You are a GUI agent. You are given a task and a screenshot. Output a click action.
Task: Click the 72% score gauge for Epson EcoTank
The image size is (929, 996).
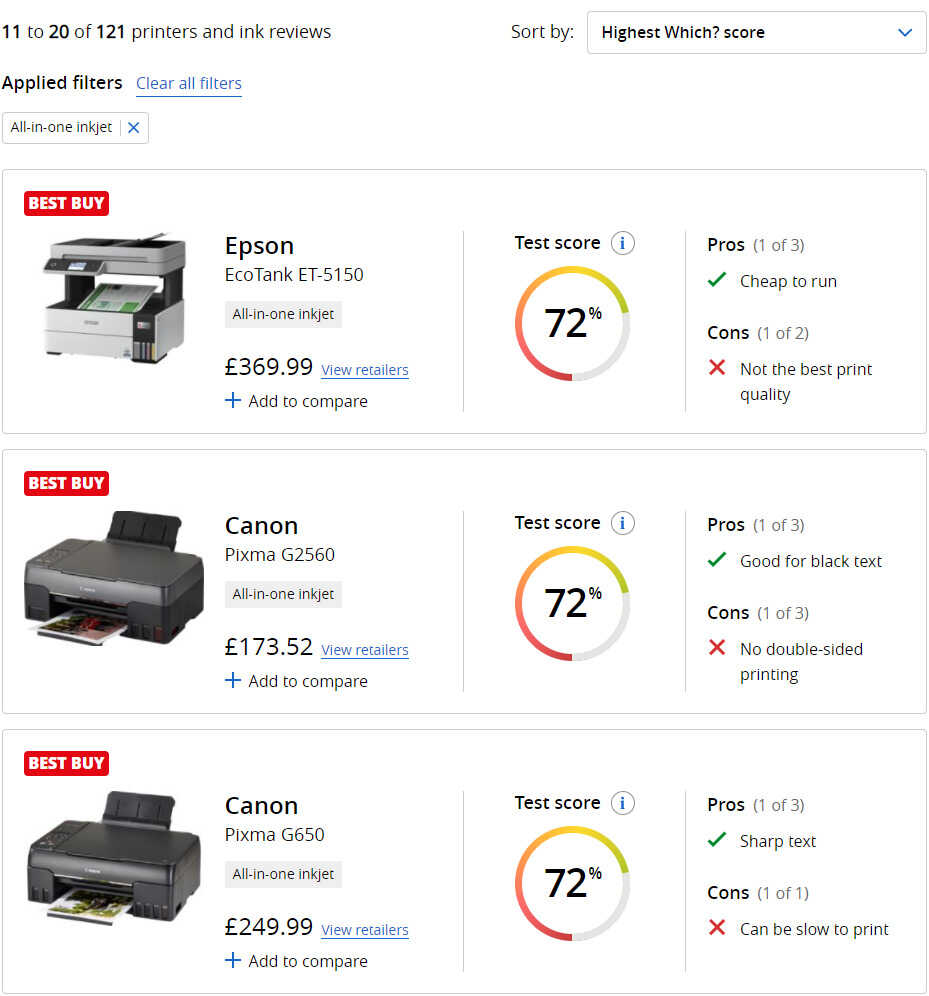[572, 323]
